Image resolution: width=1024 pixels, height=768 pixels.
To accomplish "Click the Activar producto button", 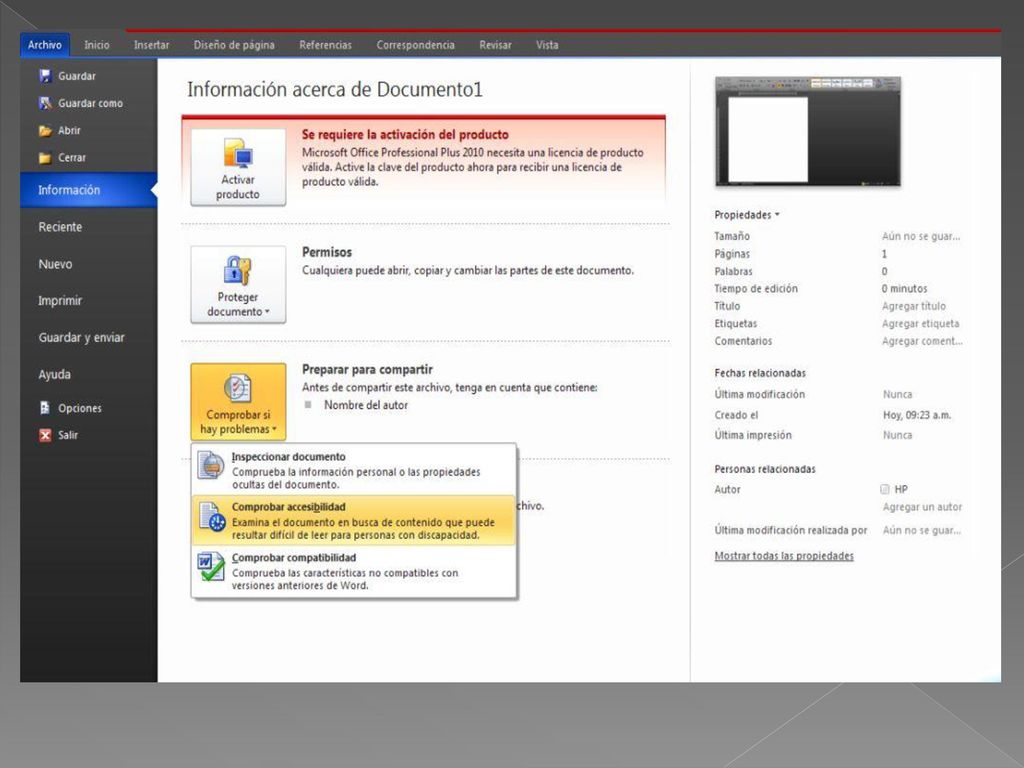I will 238,167.
